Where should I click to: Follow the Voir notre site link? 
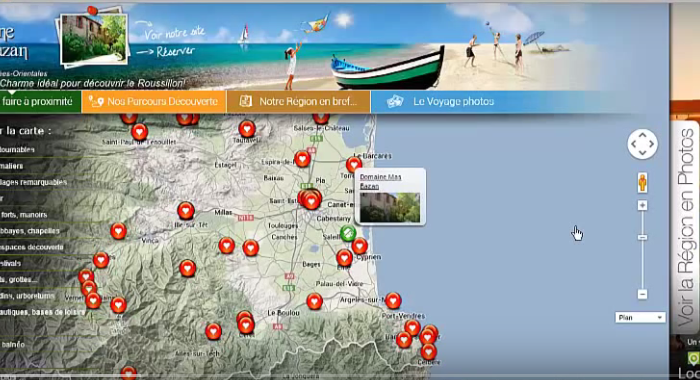click(175, 33)
